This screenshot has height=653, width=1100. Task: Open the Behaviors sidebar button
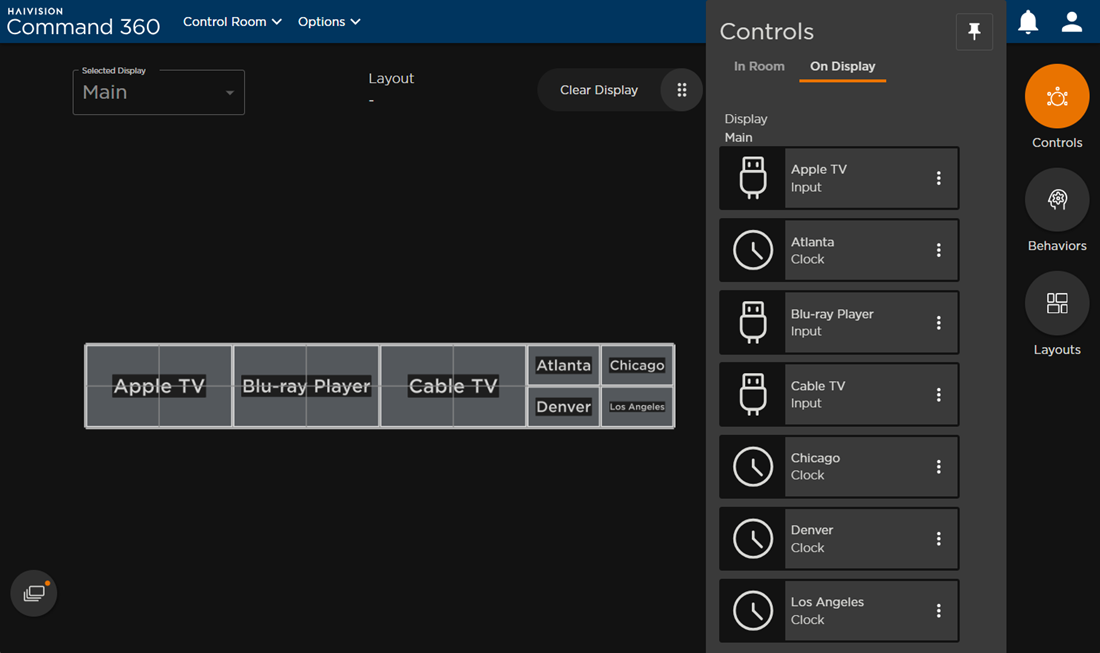click(x=1057, y=200)
